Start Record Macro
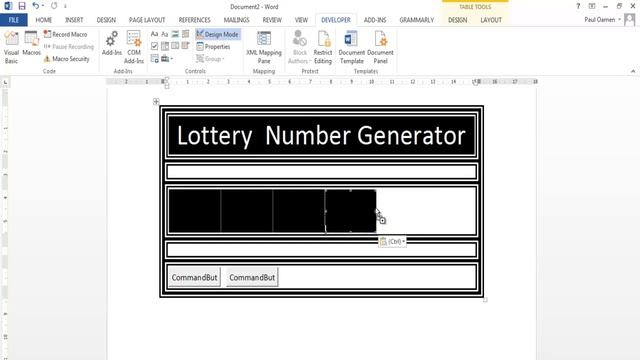 pos(66,34)
